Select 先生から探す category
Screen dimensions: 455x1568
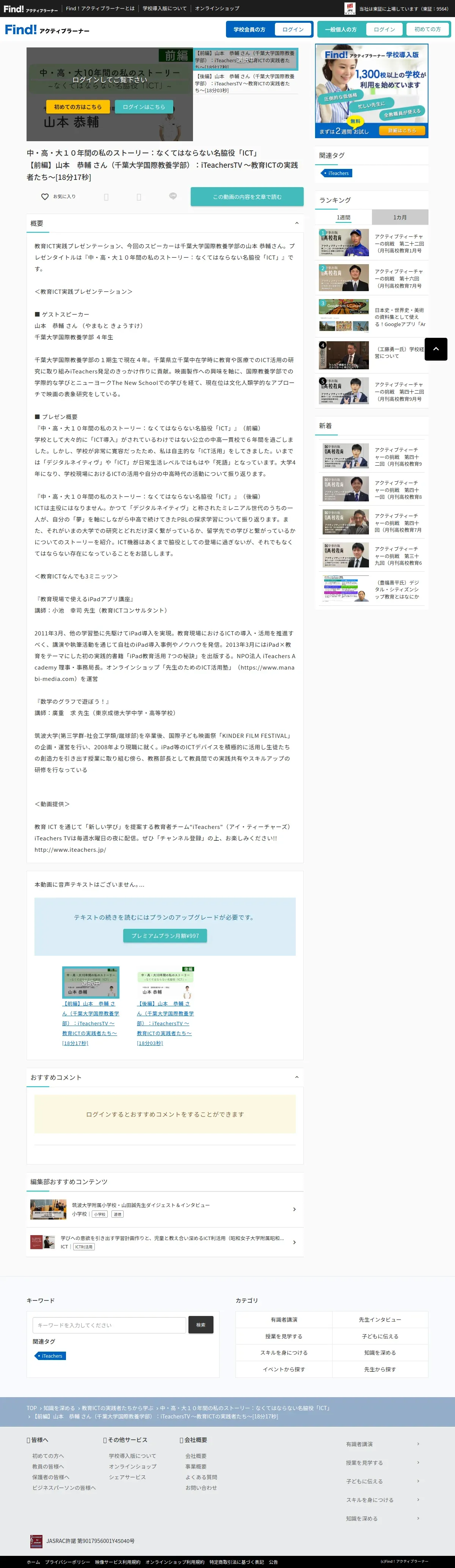[380, 1369]
